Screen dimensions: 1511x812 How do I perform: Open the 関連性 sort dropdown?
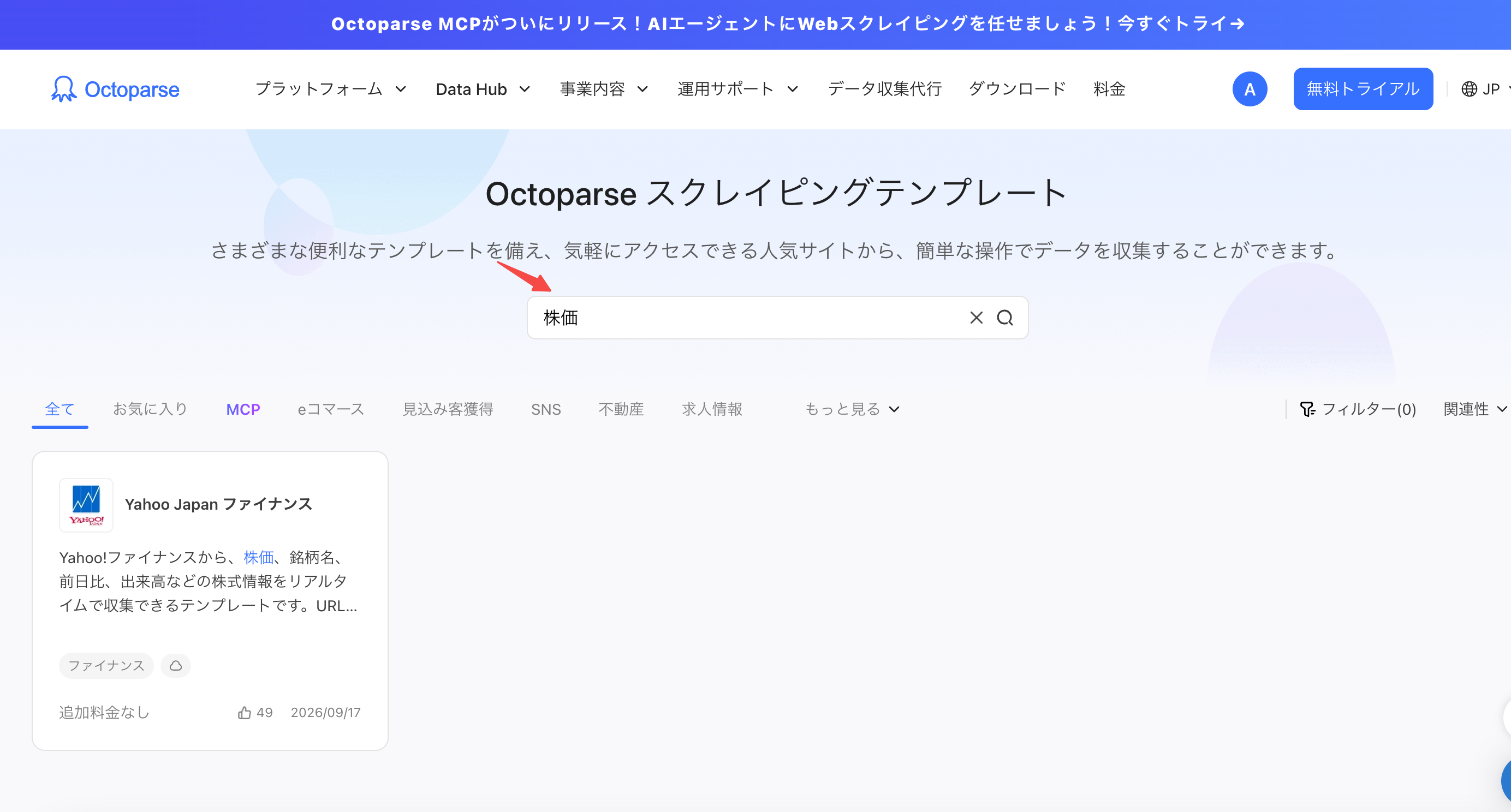coord(1474,409)
